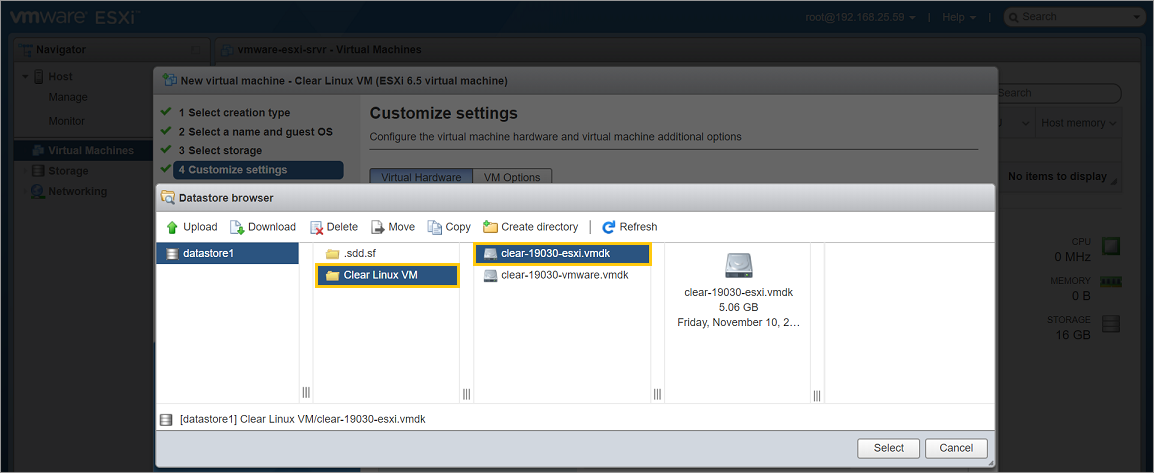Open the .sdd.sf folder
This screenshot has height=473, width=1154.
click(x=359, y=254)
